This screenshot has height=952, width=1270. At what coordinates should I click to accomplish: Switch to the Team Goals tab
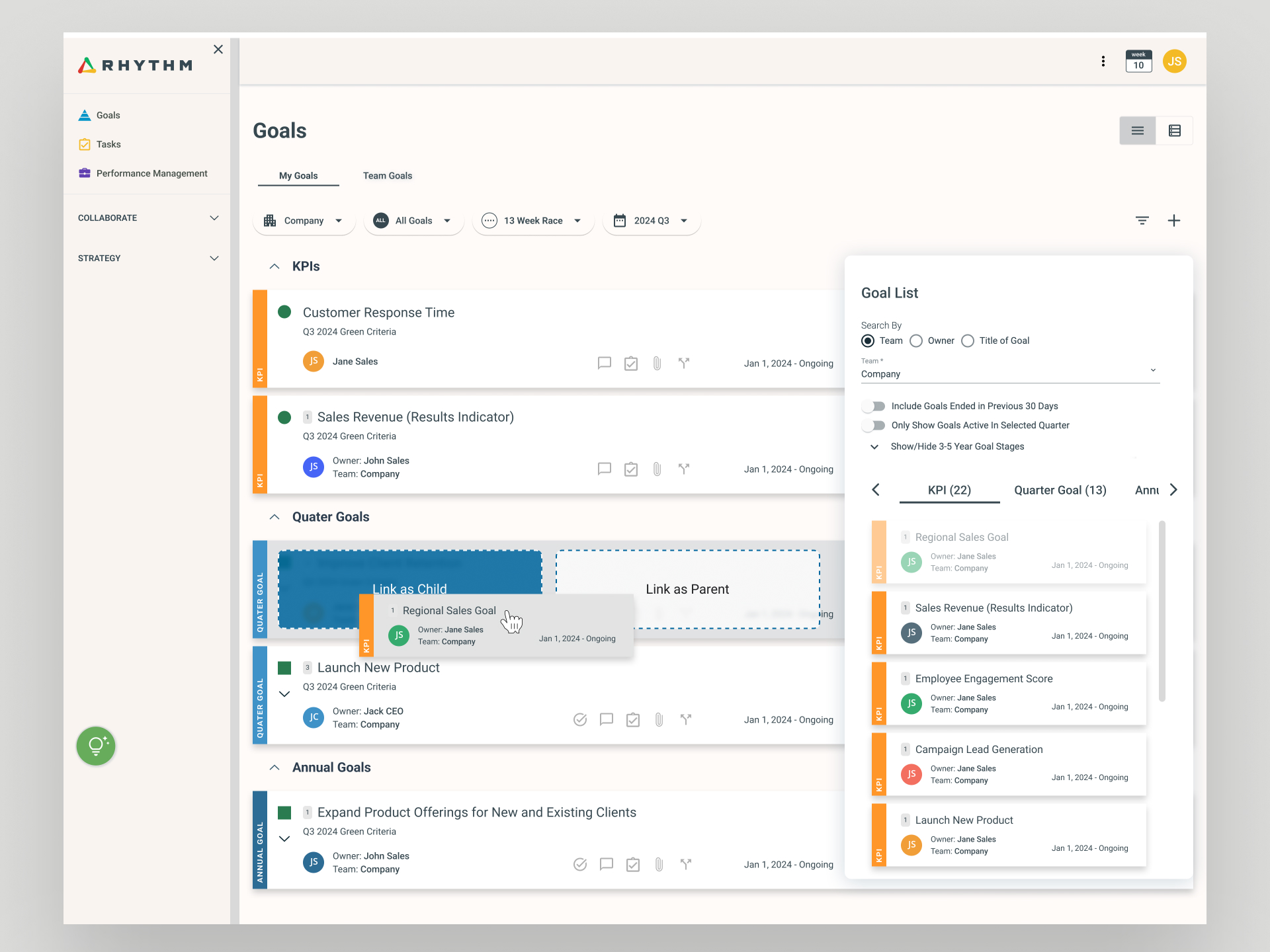click(388, 176)
